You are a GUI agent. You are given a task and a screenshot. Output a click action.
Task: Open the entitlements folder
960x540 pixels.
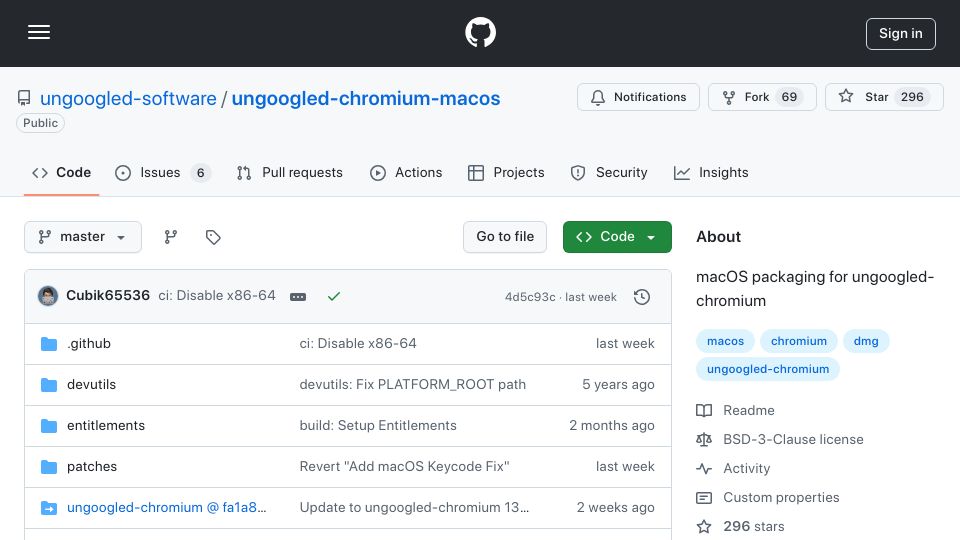pyautogui.click(x=106, y=426)
